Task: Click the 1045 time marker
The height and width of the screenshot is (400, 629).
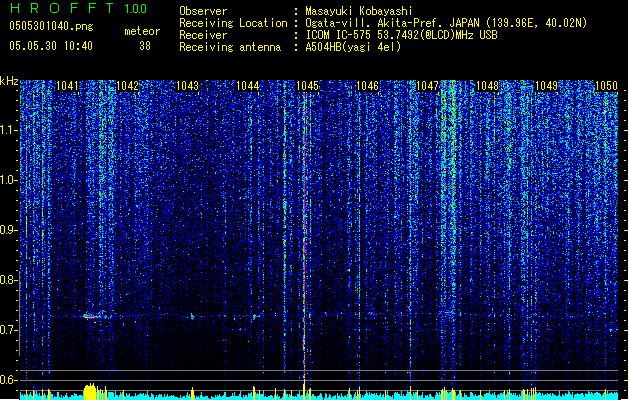Action: tap(307, 86)
